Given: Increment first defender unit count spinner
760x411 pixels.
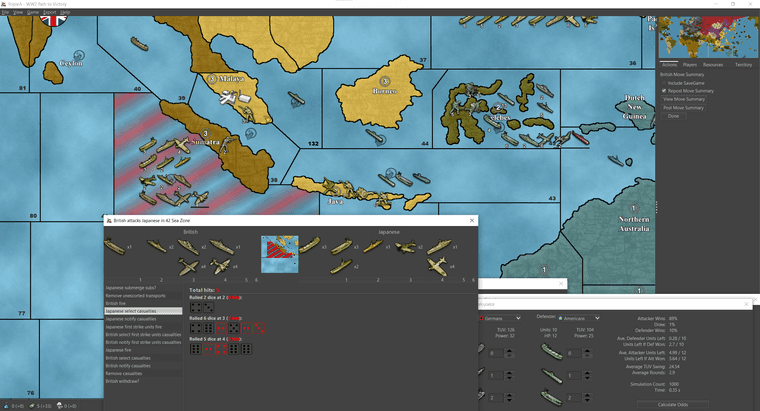Looking at the screenshot, I should [x=587, y=351].
